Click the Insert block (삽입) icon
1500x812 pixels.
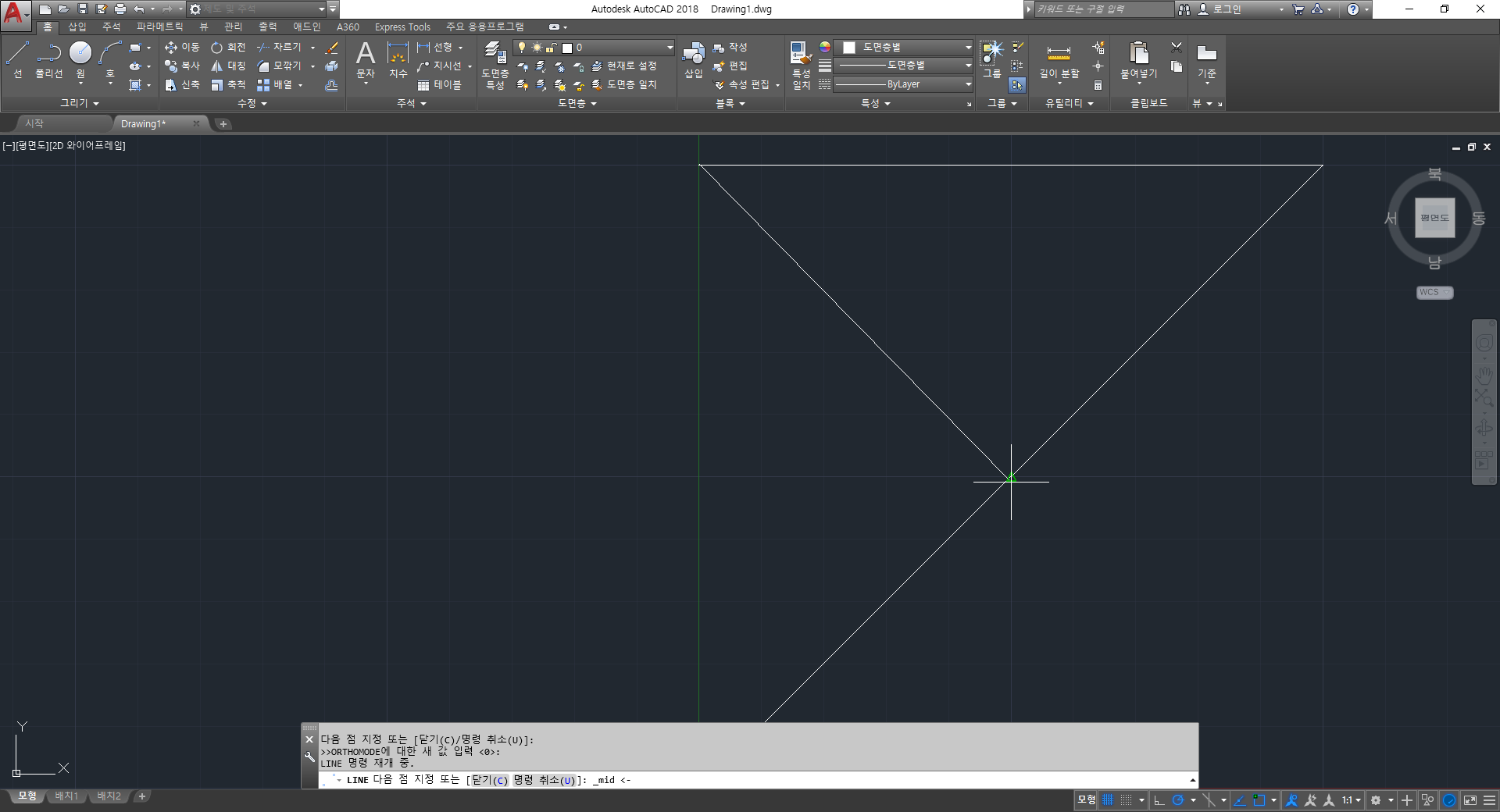click(x=694, y=61)
